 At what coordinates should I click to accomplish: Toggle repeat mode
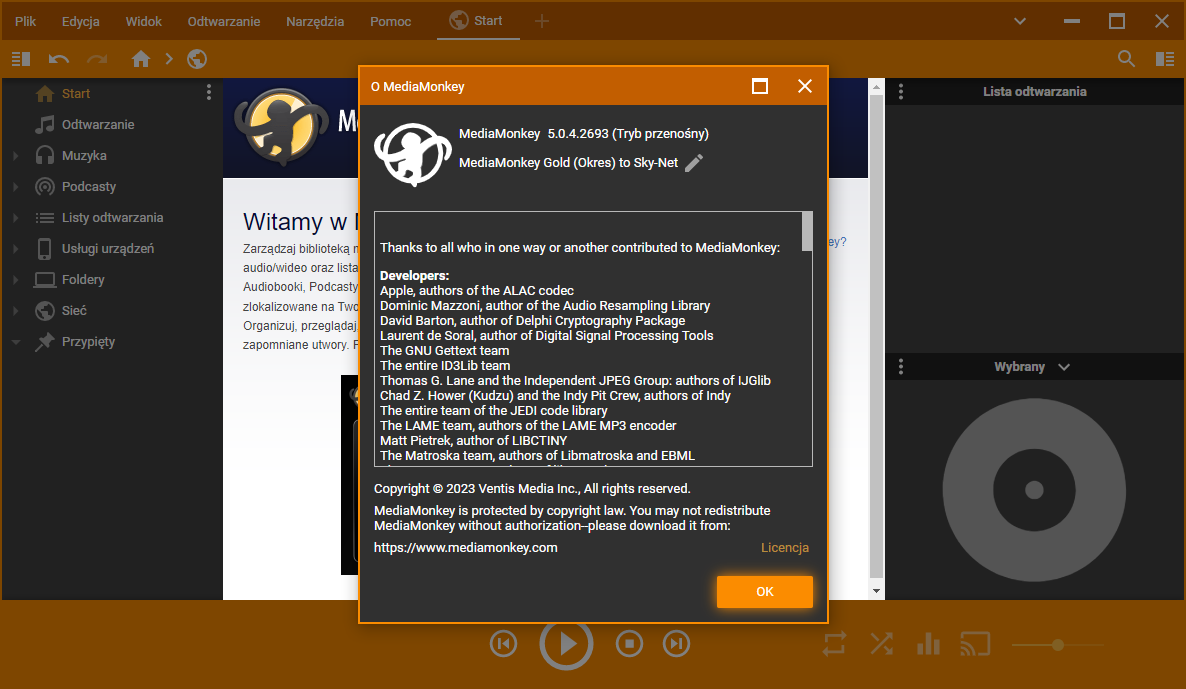pos(834,644)
